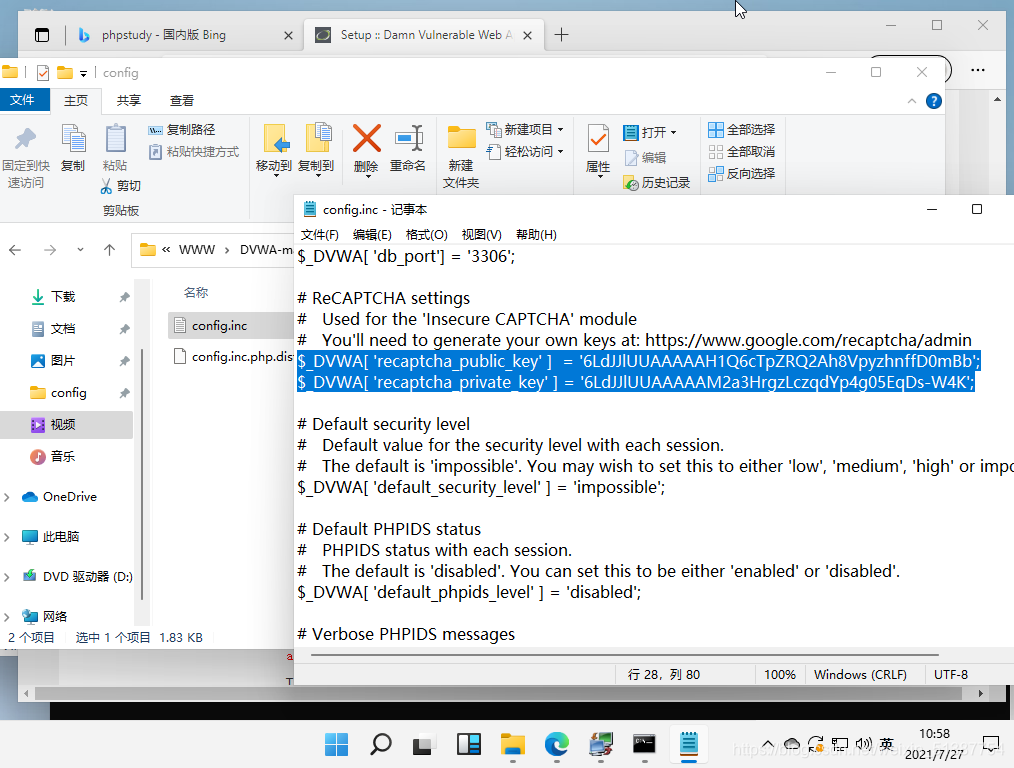Click the Copy icon in ribbon
The image size is (1014, 768).
pos(73,138)
